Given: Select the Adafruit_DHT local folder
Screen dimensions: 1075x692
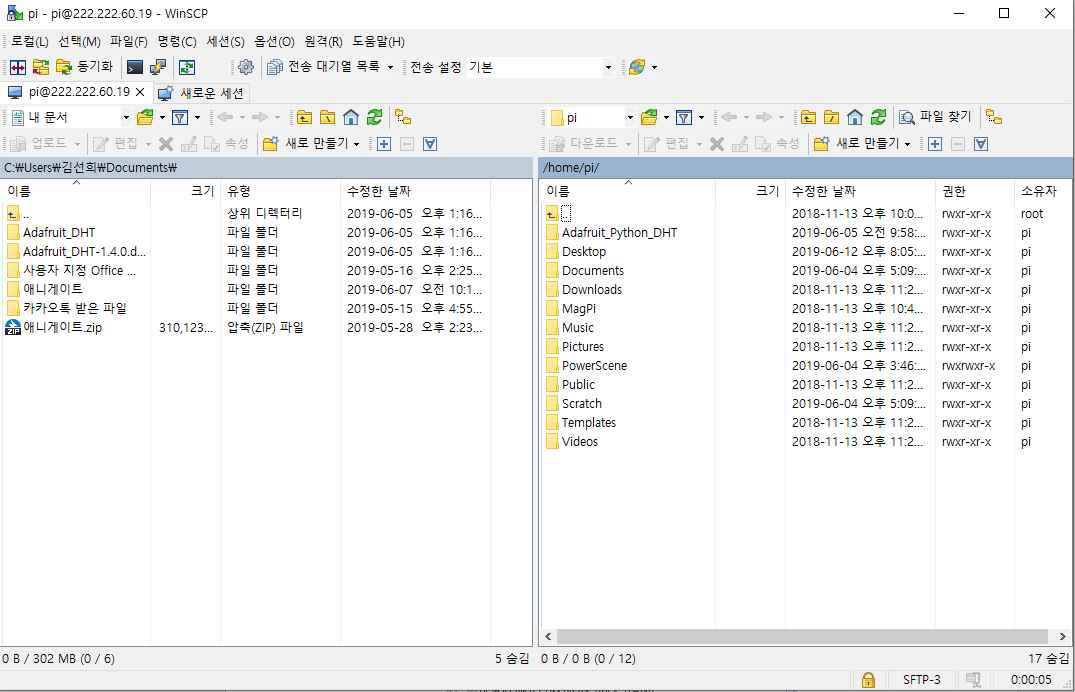Looking at the screenshot, I should click(59, 232).
